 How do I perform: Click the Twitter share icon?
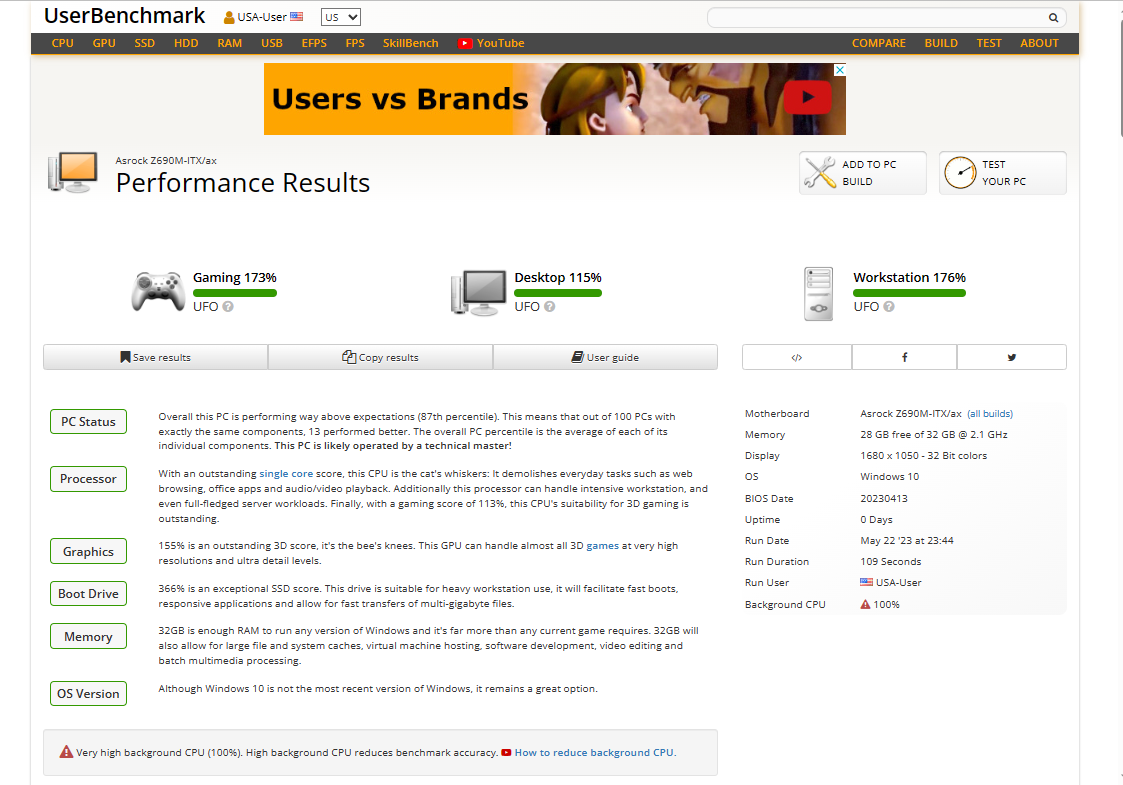[1011, 357]
